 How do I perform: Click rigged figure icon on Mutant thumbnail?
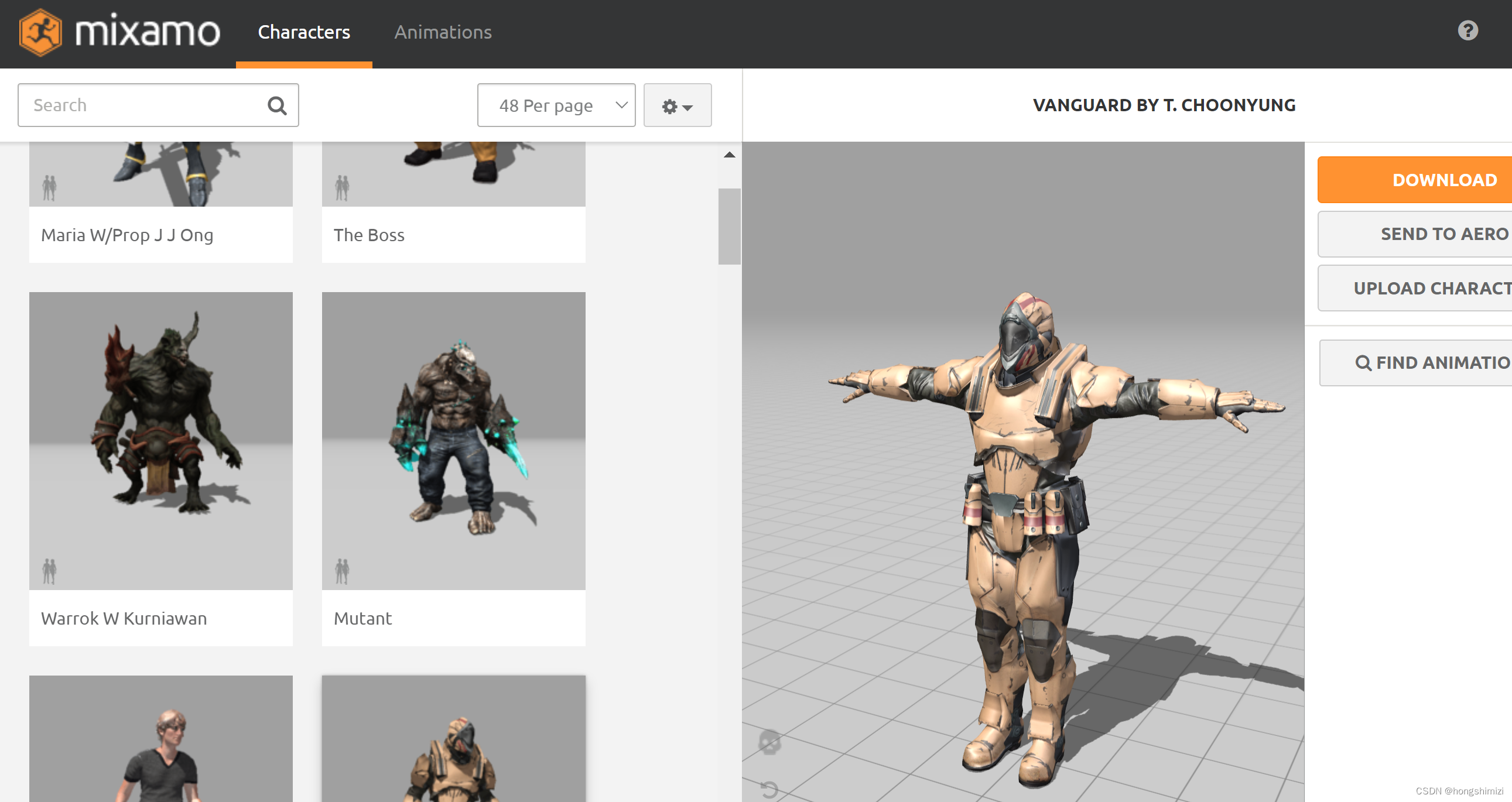point(342,570)
